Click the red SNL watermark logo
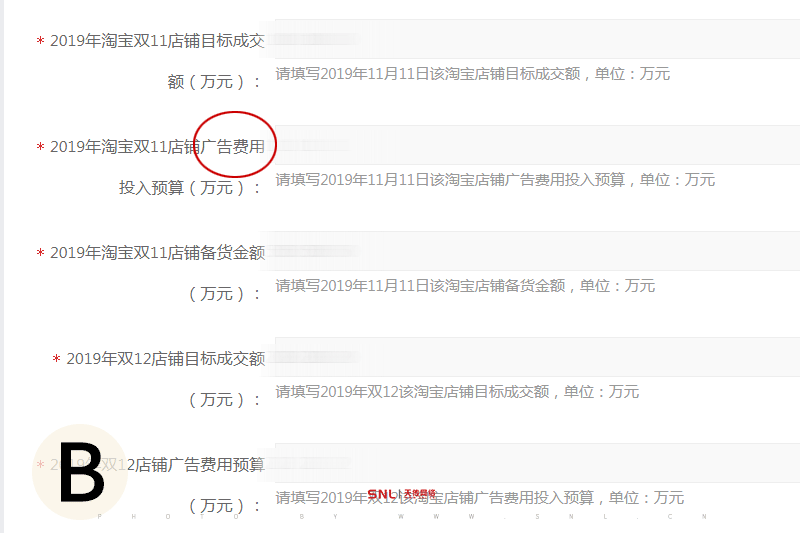Screen dimensions: 800x533 click(402, 494)
